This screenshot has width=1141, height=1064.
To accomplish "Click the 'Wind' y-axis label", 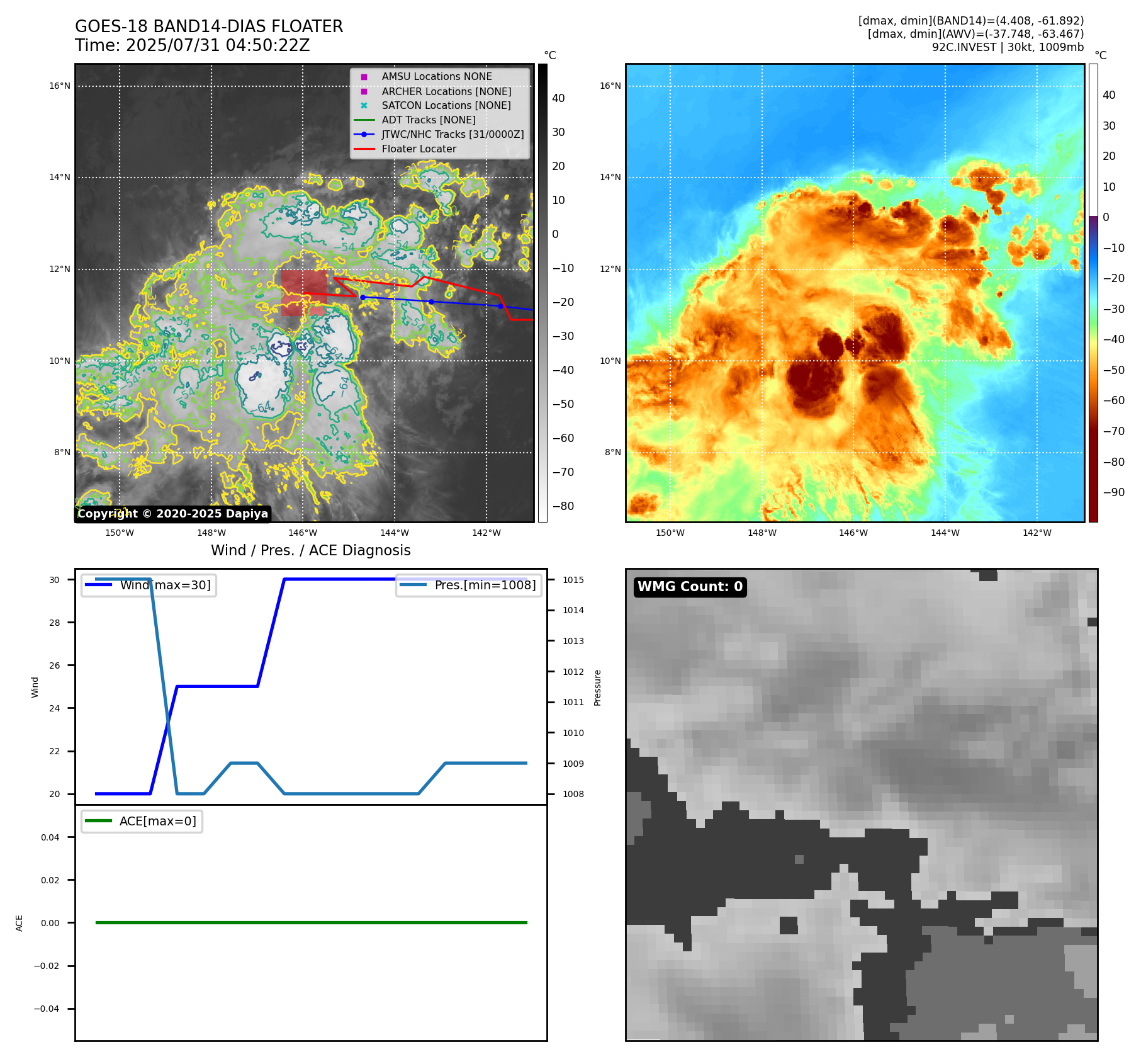I will click(35, 687).
